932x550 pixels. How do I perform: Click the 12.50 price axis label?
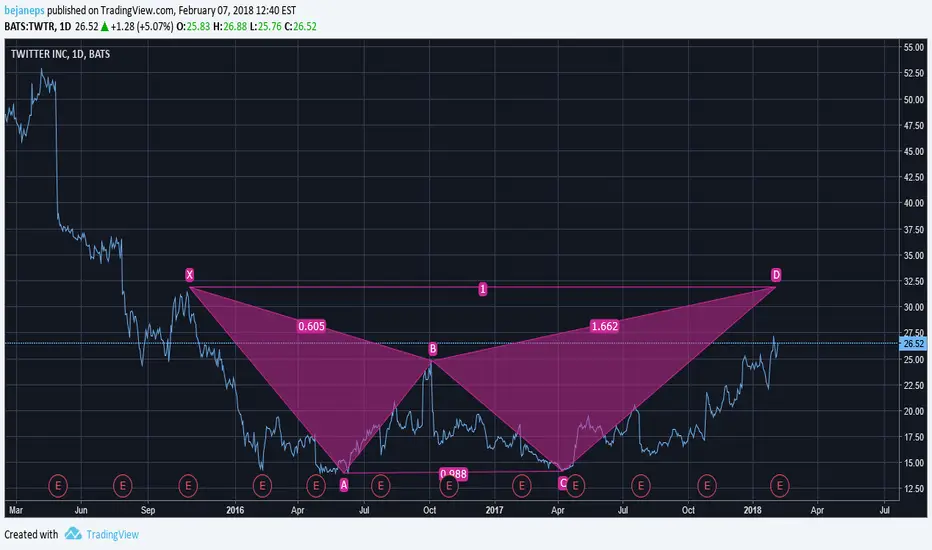tap(913, 489)
